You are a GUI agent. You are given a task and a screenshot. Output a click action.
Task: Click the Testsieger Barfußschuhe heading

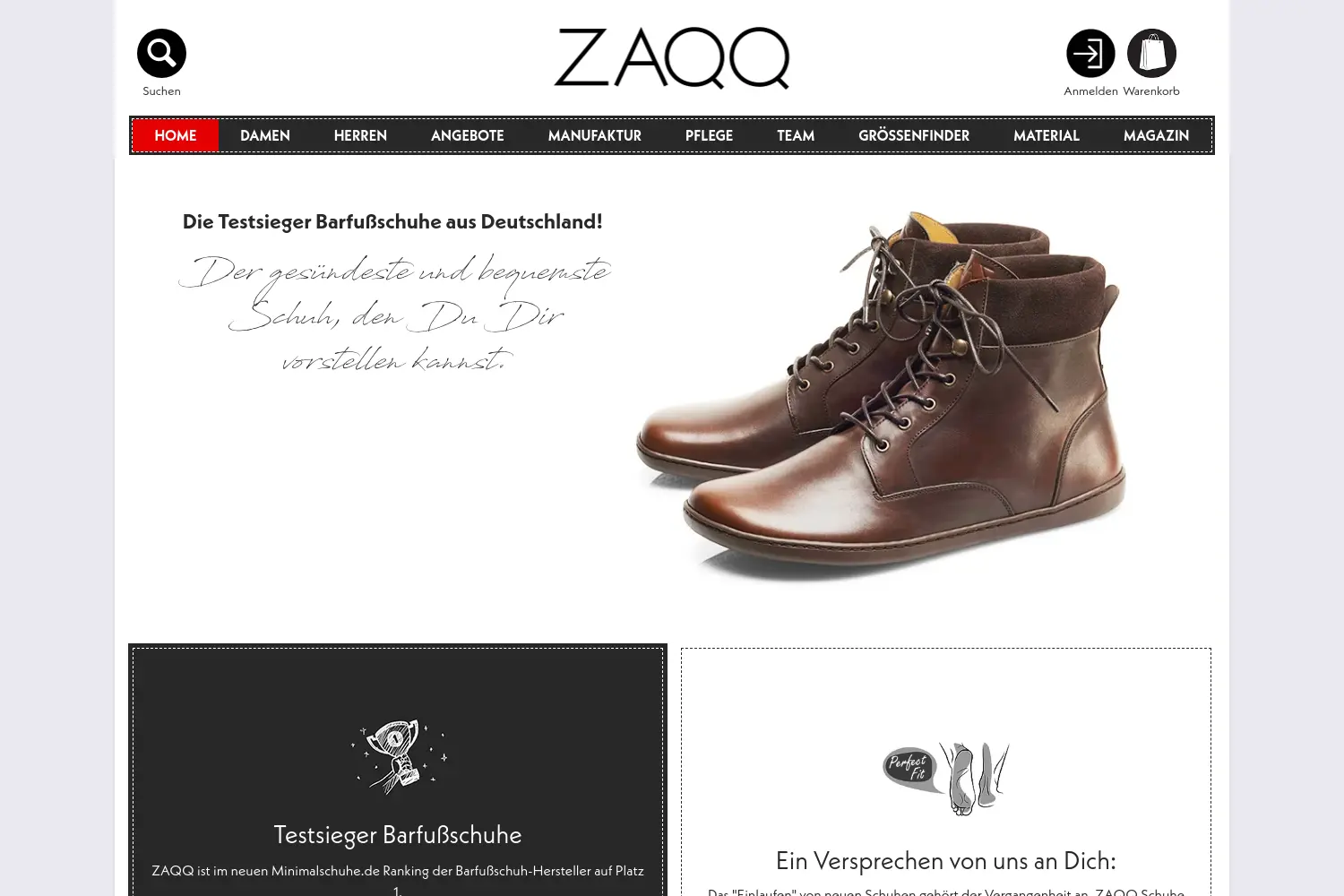[398, 835]
